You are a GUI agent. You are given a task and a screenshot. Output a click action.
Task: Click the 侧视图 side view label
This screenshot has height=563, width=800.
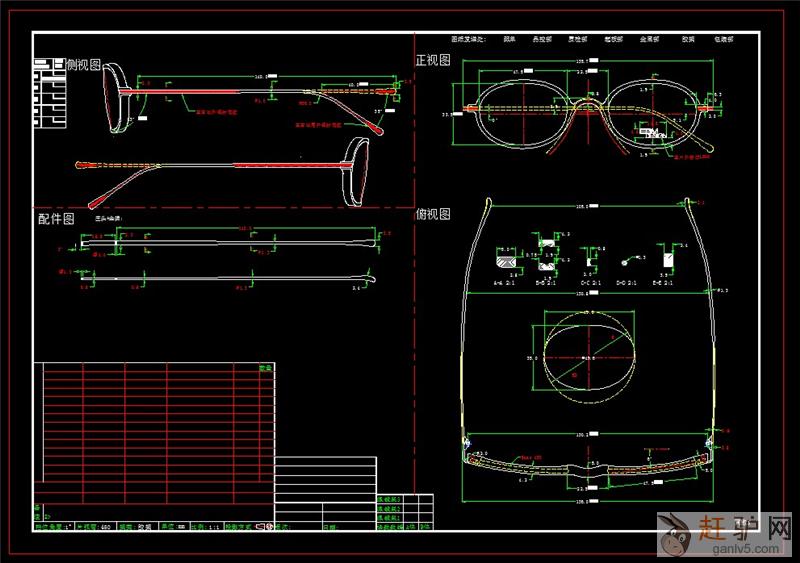point(84,64)
